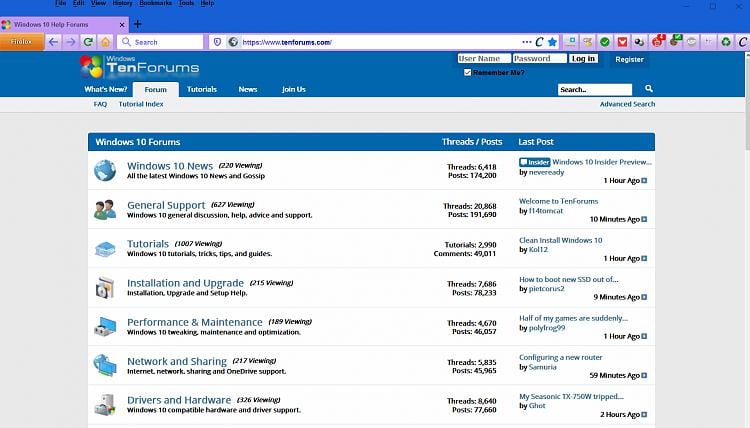The height and width of the screenshot is (428, 750).
Task: Click the TenForums logo
Action: click(x=139, y=66)
